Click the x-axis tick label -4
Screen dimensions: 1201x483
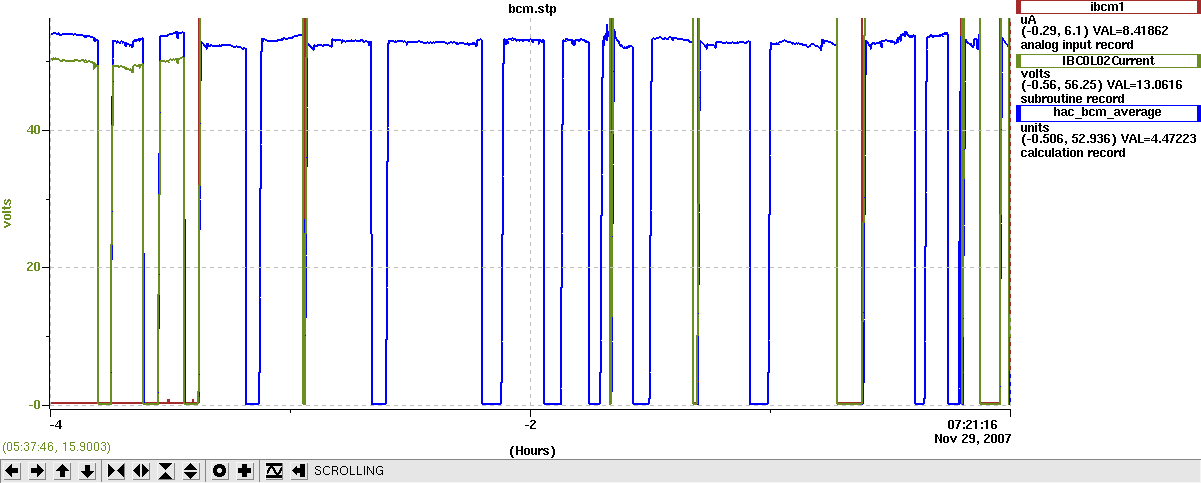click(x=56, y=424)
